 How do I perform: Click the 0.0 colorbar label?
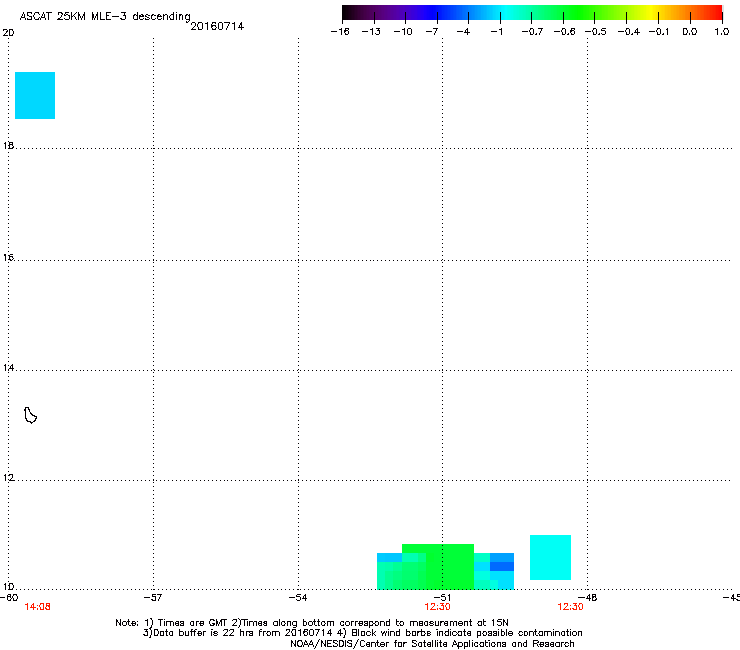[x=690, y=32]
